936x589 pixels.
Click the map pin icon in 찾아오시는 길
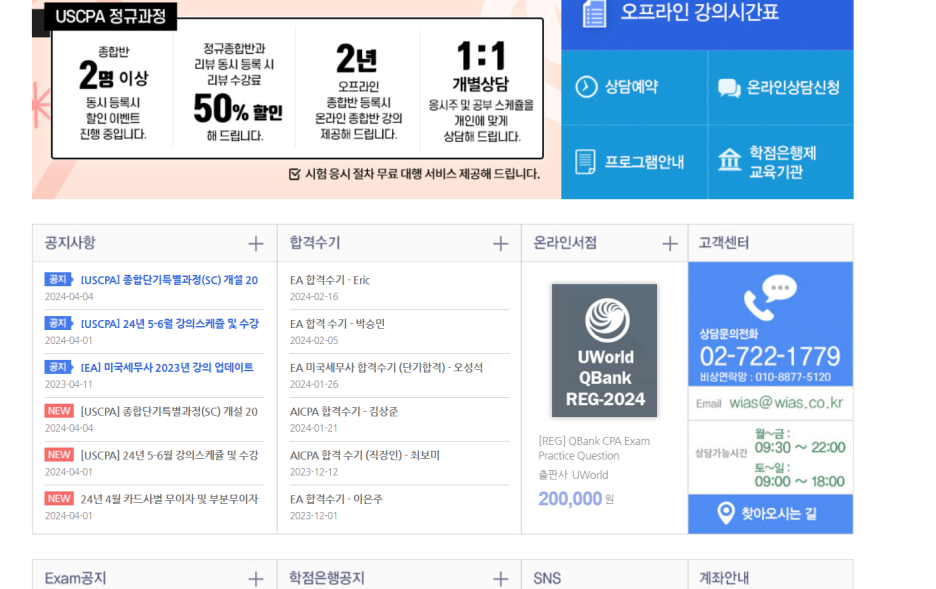(725, 513)
